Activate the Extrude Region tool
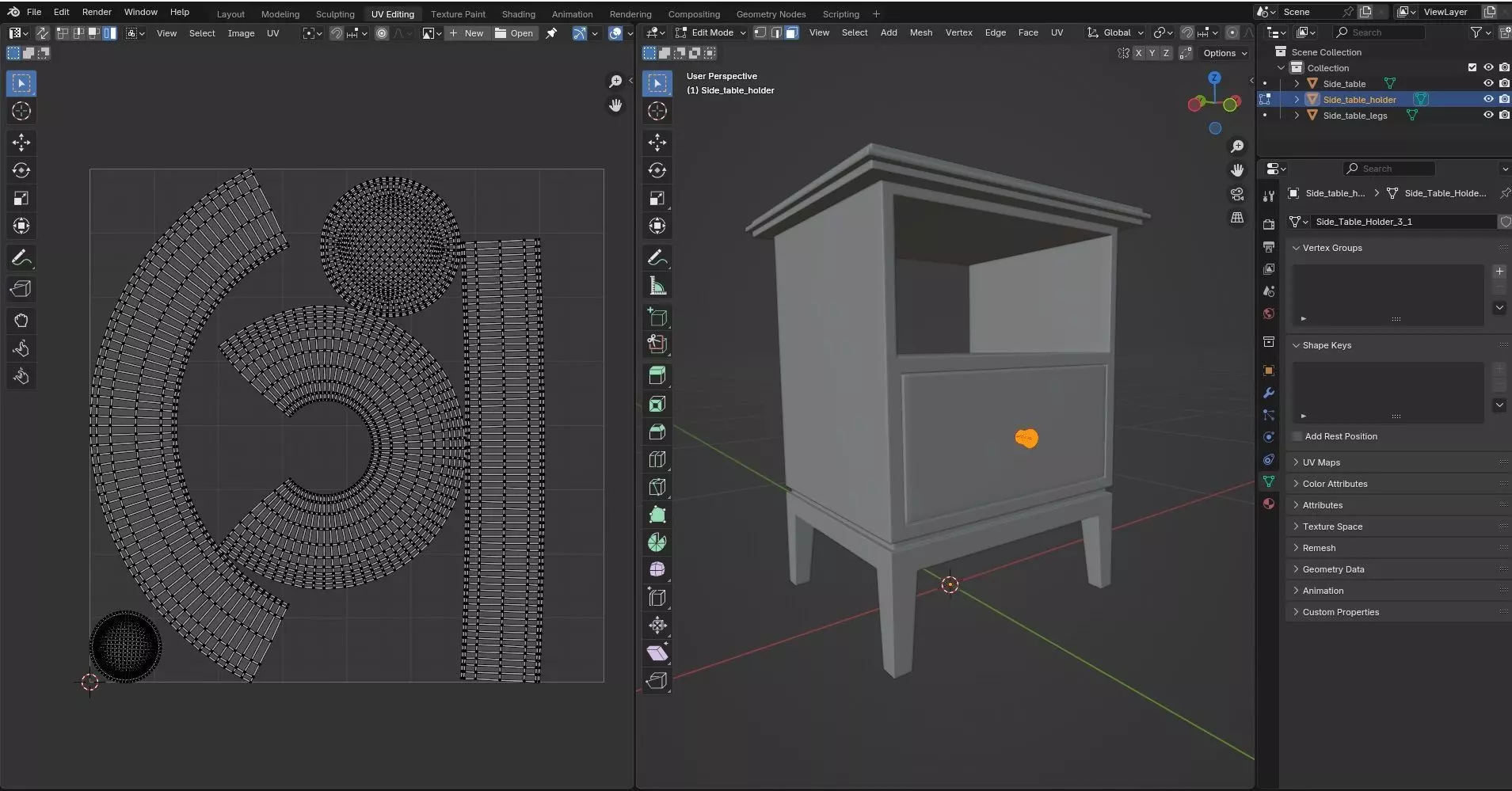Image resolution: width=1512 pixels, height=791 pixels. (657, 375)
